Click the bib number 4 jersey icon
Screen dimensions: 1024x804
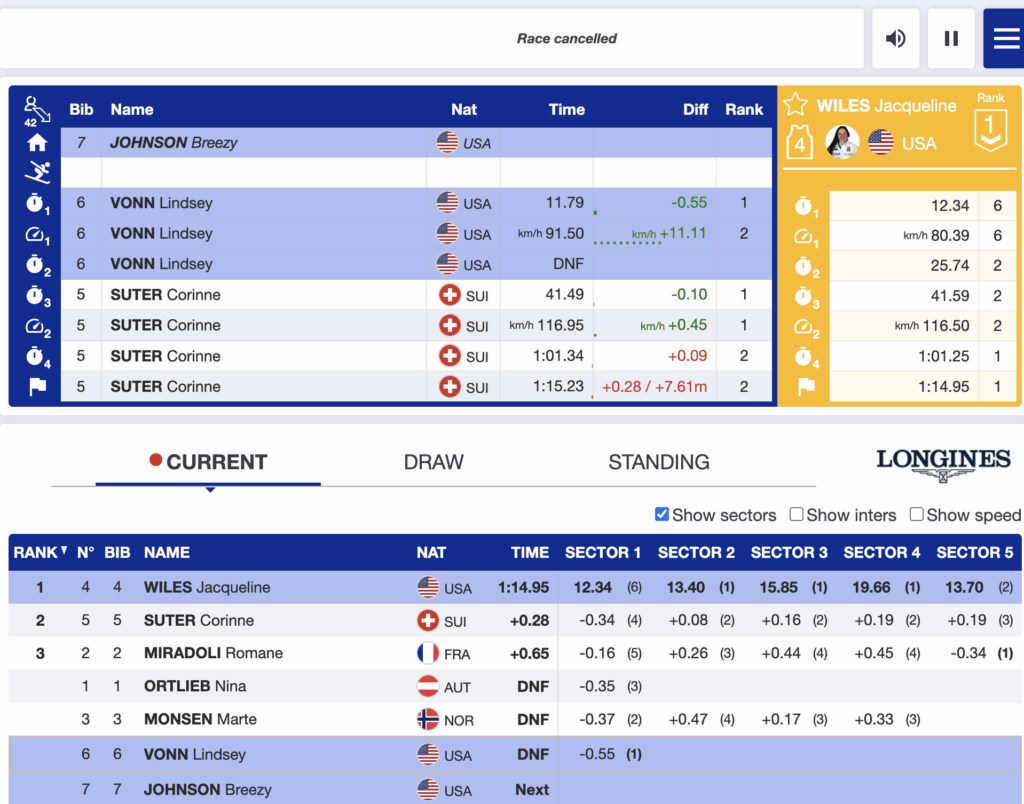(x=799, y=143)
